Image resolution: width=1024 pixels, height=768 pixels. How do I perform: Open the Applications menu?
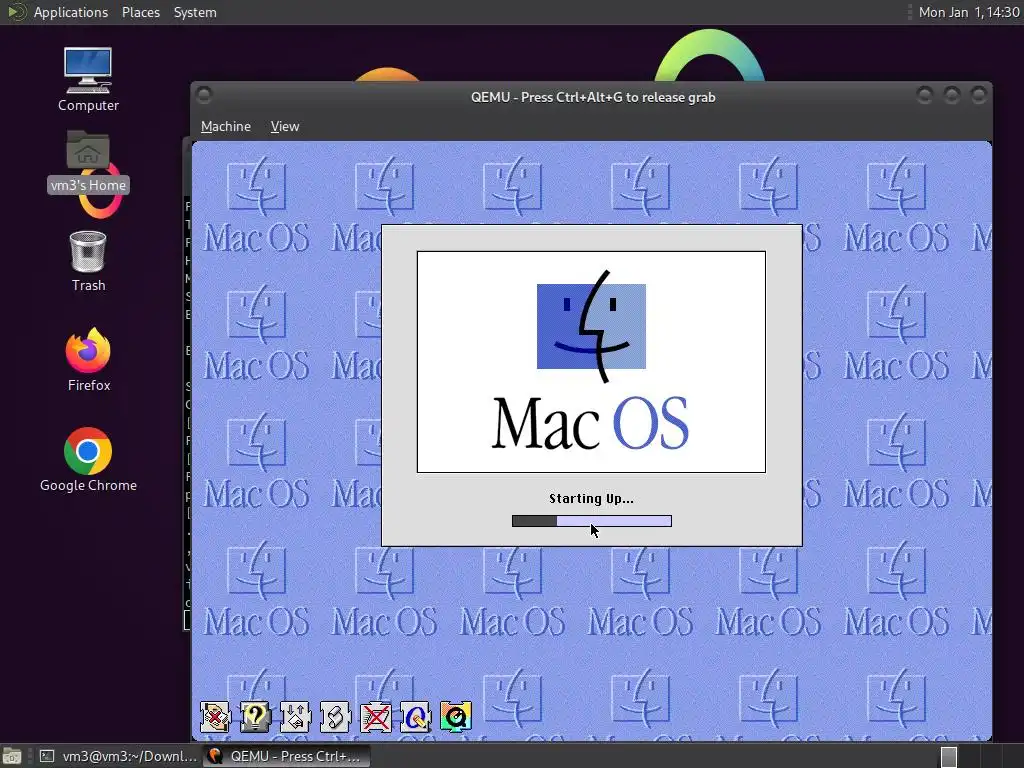71,12
